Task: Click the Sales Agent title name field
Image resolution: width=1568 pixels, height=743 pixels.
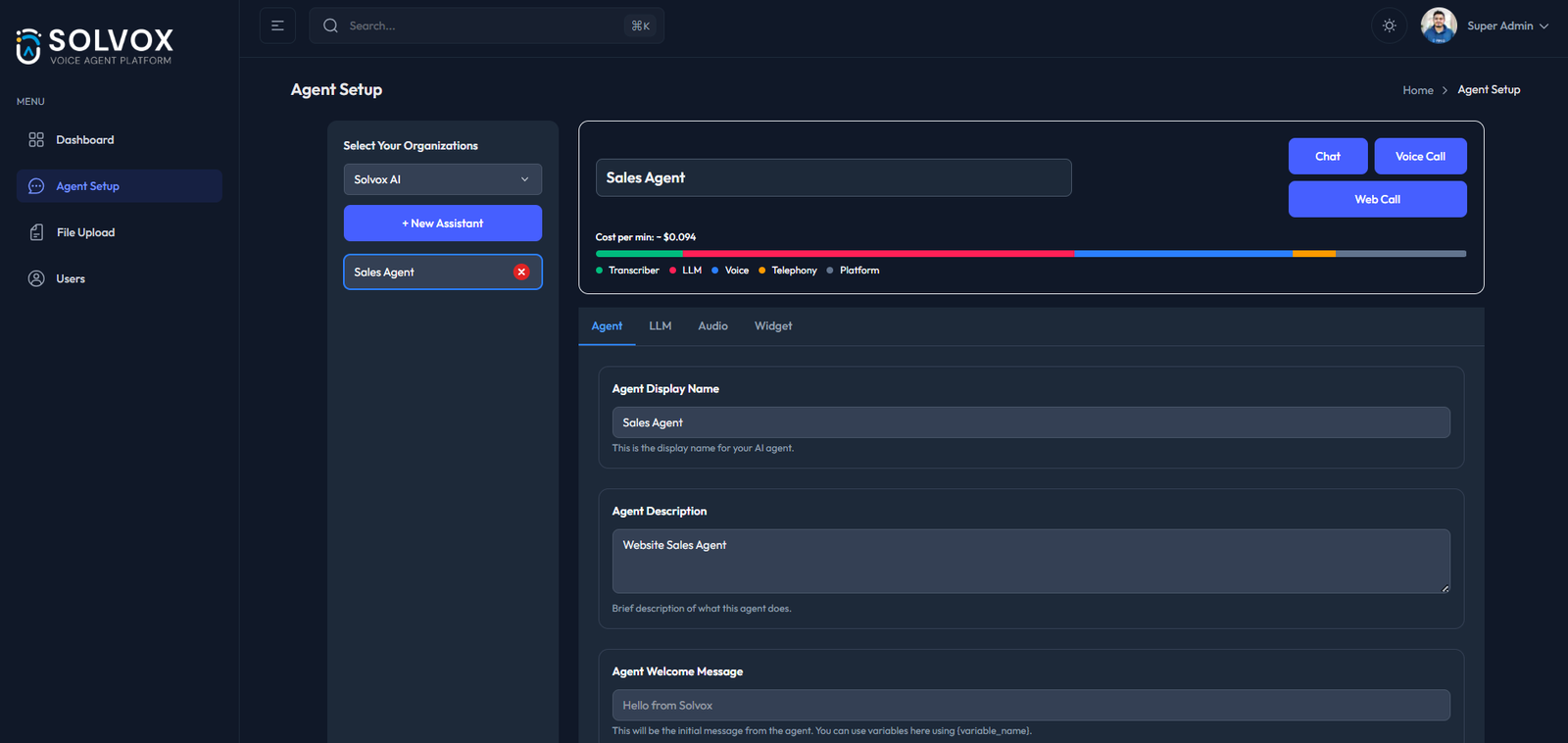Action: [834, 177]
